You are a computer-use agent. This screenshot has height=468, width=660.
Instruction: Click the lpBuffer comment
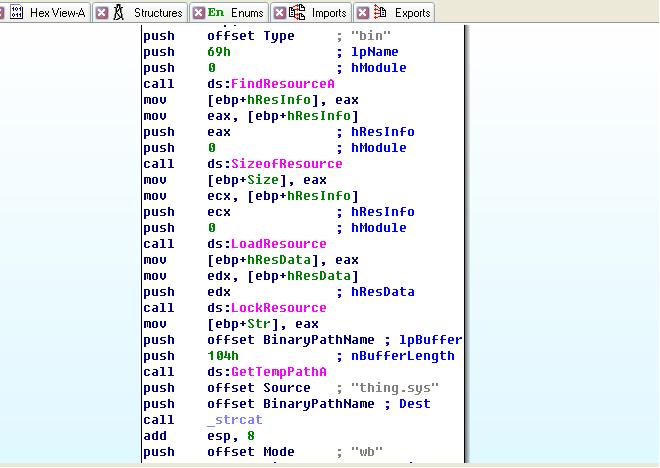[430, 340]
